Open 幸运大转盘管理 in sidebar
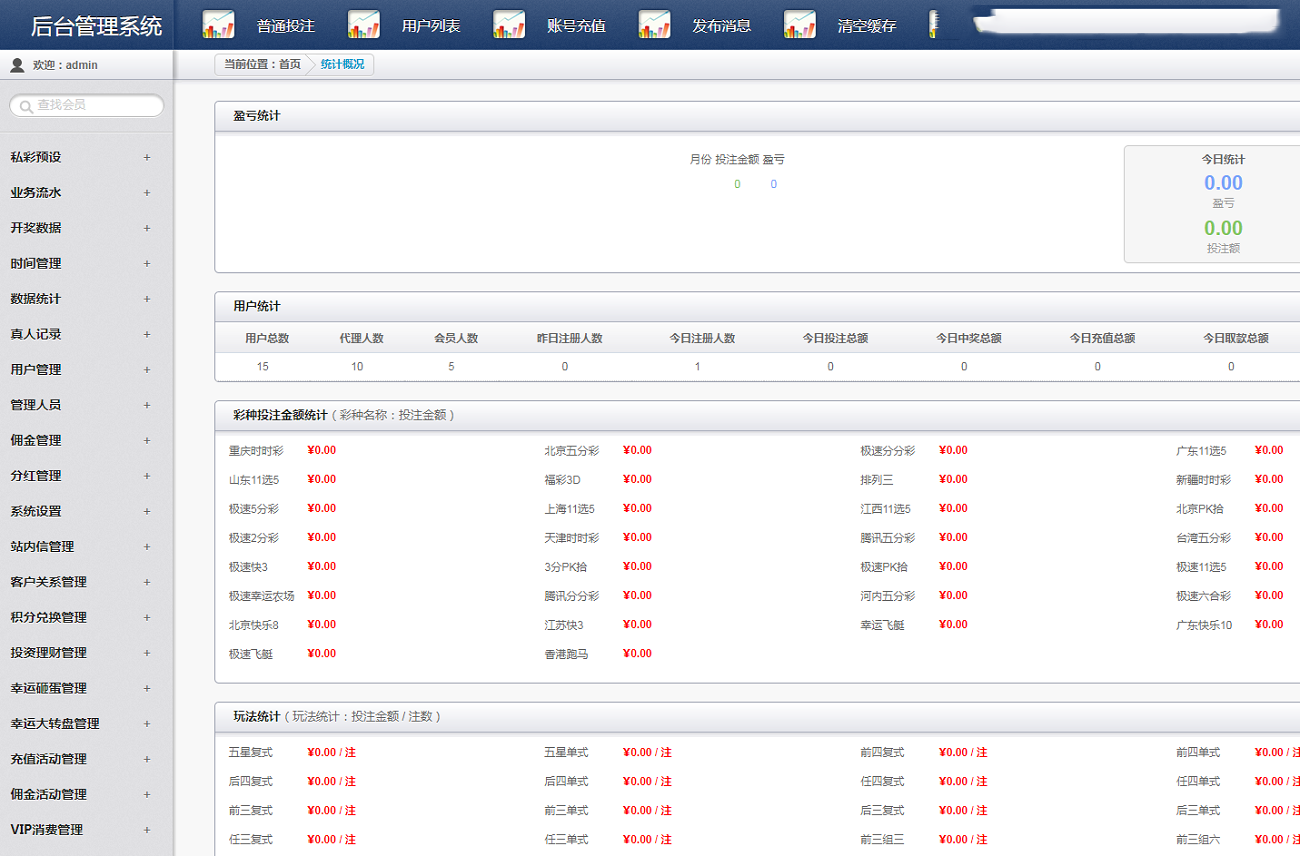The width and height of the screenshot is (1300, 856). [x=55, y=723]
